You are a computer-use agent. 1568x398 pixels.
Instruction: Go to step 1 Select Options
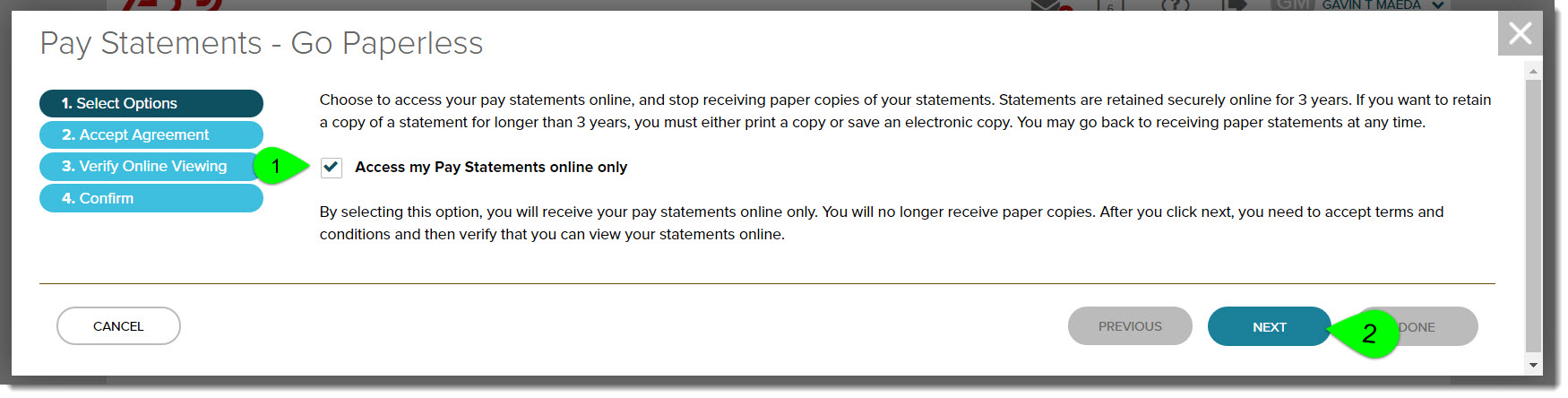tap(151, 103)
